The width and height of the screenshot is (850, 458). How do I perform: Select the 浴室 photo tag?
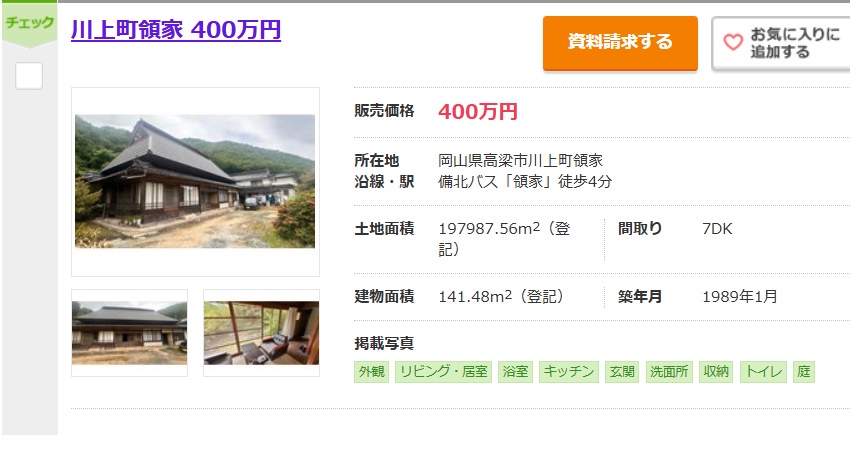515,372
